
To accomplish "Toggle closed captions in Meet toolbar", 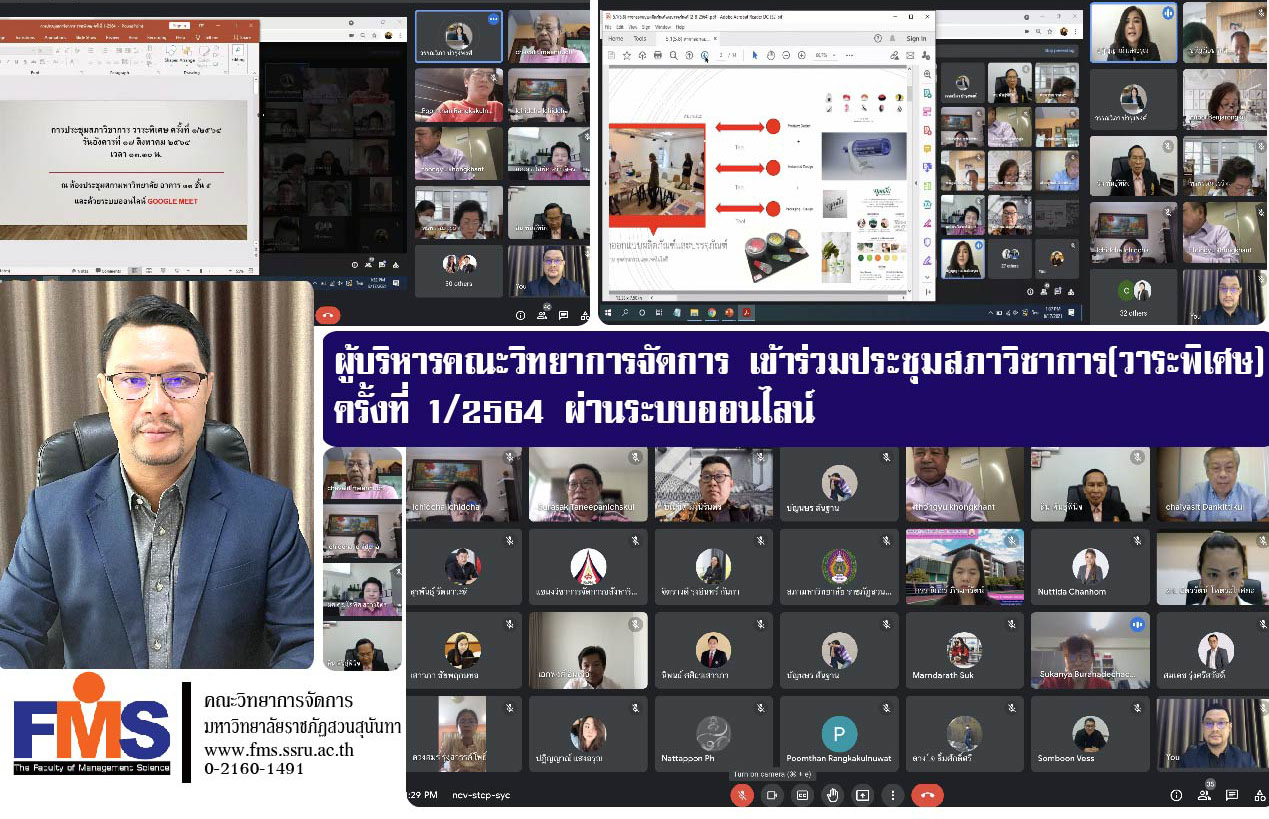I will [x=802, y=795].
